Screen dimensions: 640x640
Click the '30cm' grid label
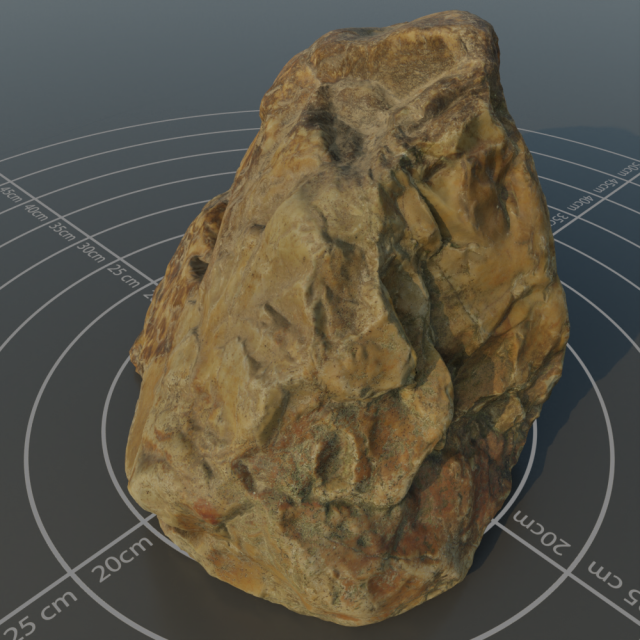[x=91, y=253]
